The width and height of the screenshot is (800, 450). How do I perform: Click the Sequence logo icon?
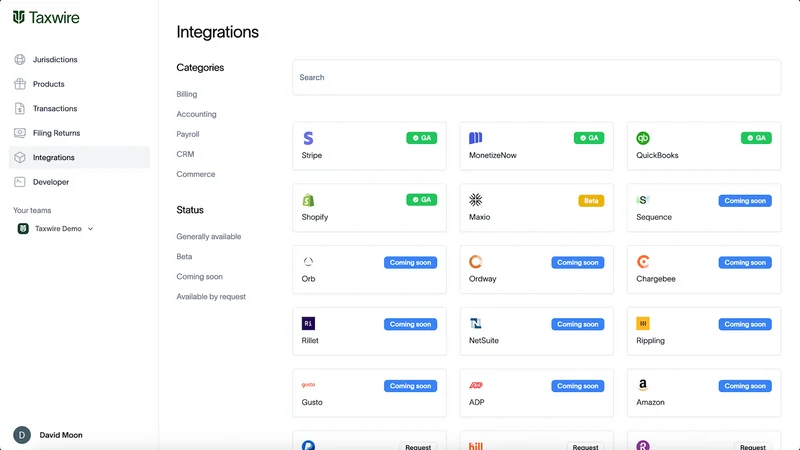pyautogui.click(x=643, y=200)
